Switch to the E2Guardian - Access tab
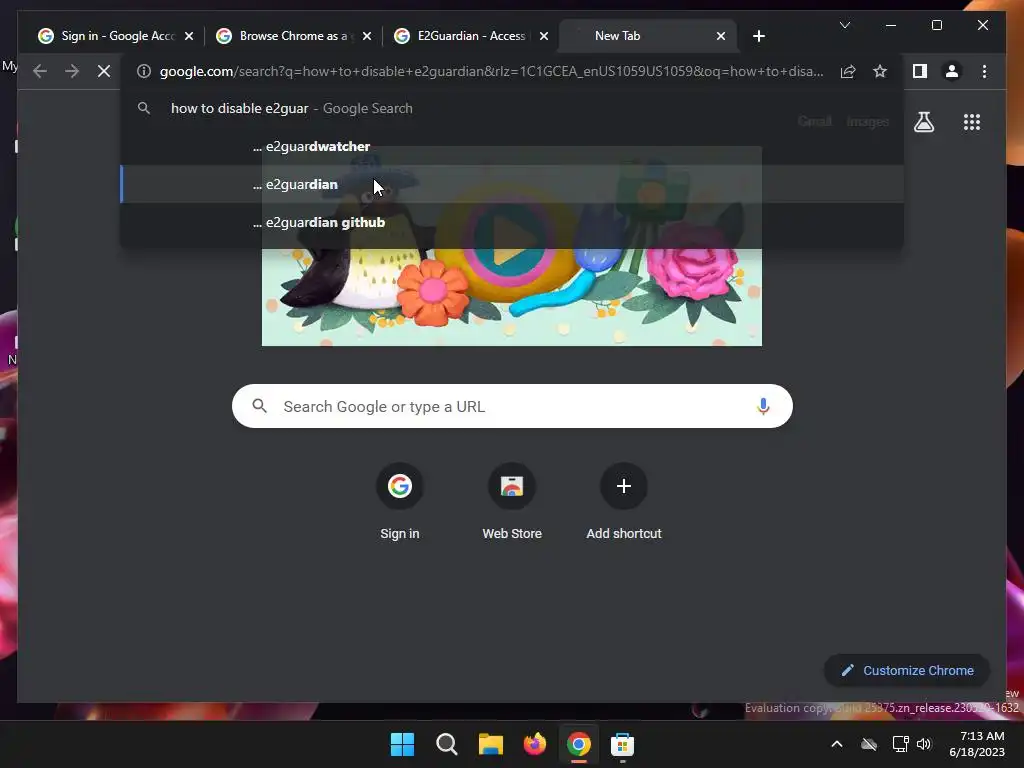Image resolution: width=1024 pixels, height=768 pixels. point(472,36)
